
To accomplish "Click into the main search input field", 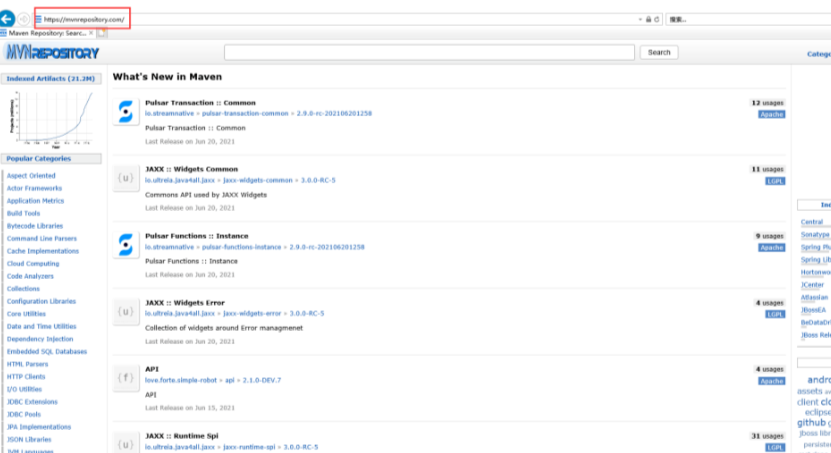I will (x=429, y=52).
